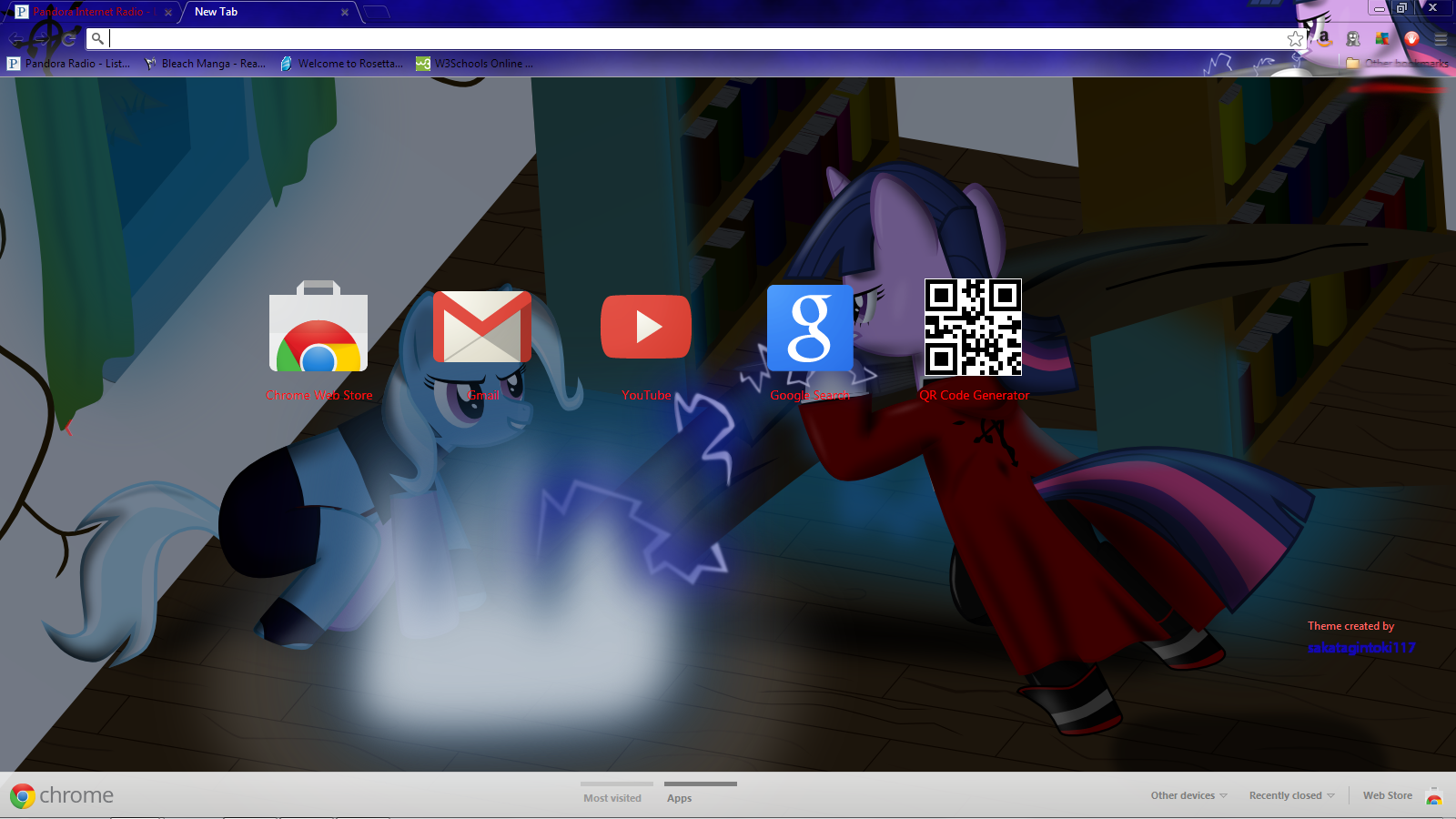The width and height of the screenshot is (1456, 819).
Task: Open Pandora Radio bookmark
Action: coord(69,64)
